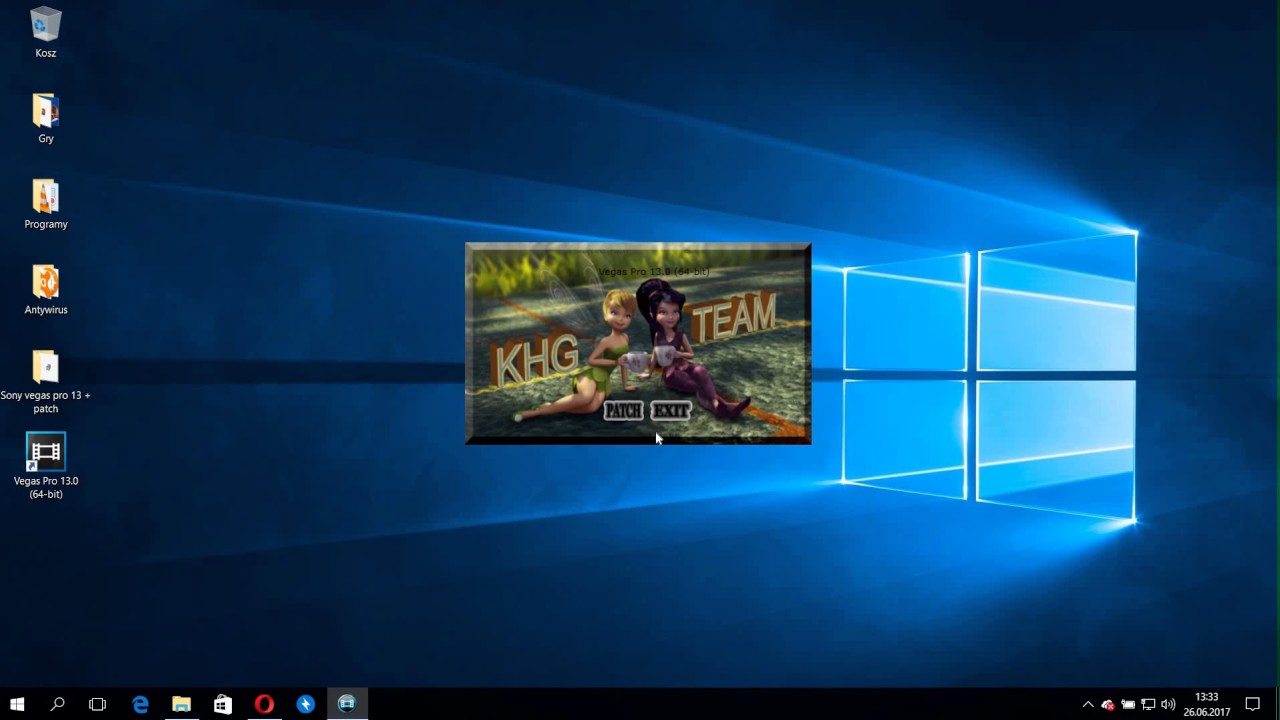Viewport: 1280px width, 720px height.
Task: Select the Antywirus folder icon
Action: 46,289
